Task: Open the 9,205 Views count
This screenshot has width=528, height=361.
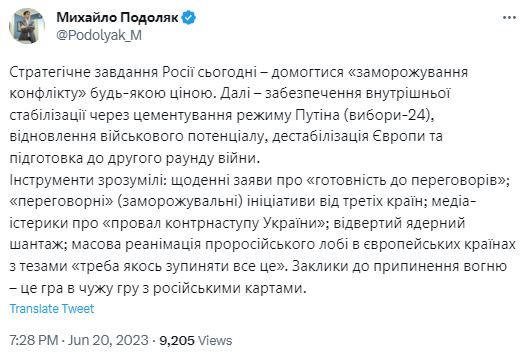Action: click(x=196, y=340)
